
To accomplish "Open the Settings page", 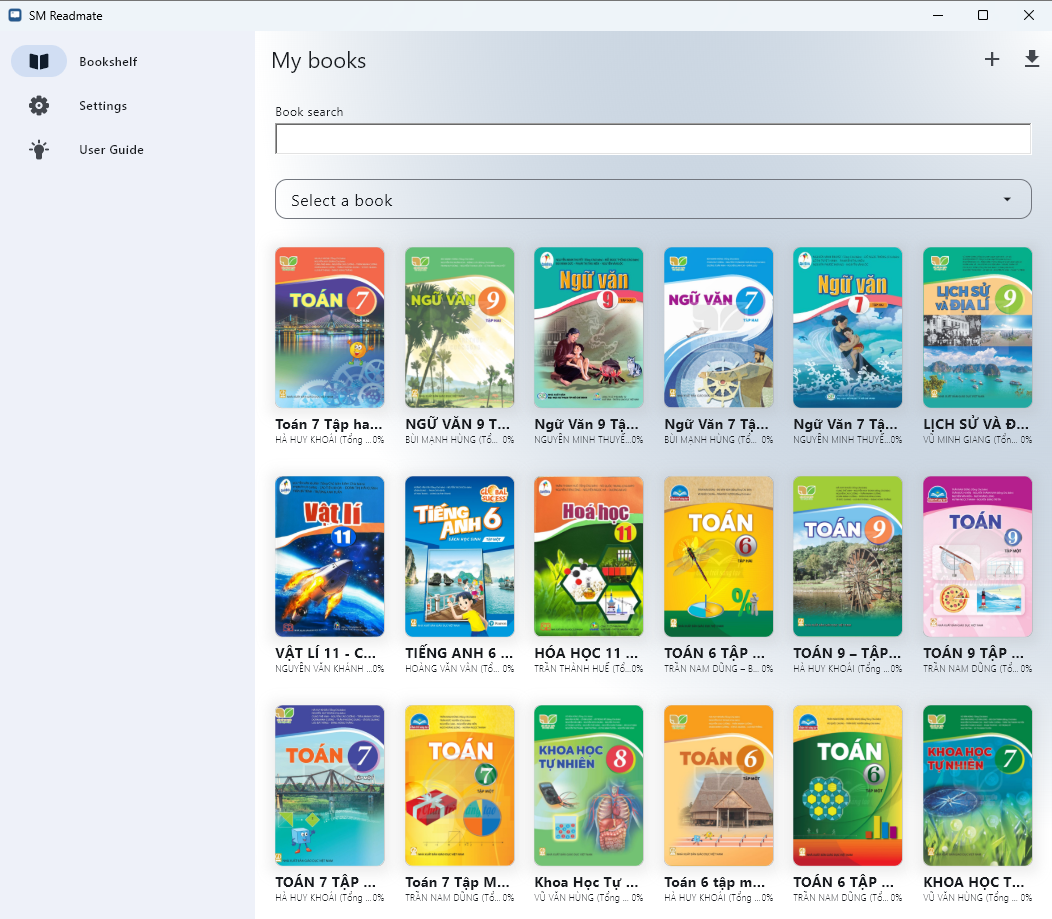I will pyautogui.click(x=103, y=106).
